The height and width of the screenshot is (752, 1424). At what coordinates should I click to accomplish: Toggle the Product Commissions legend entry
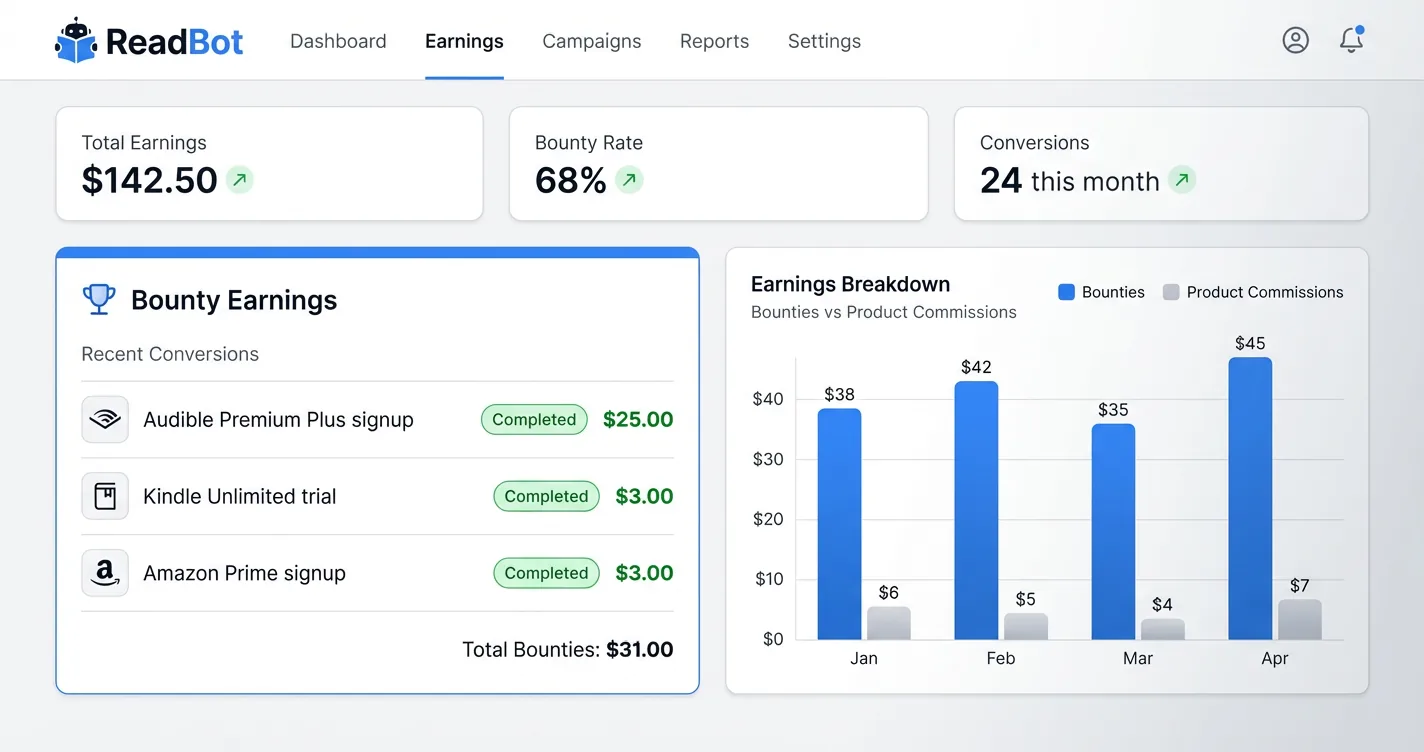1253,291
